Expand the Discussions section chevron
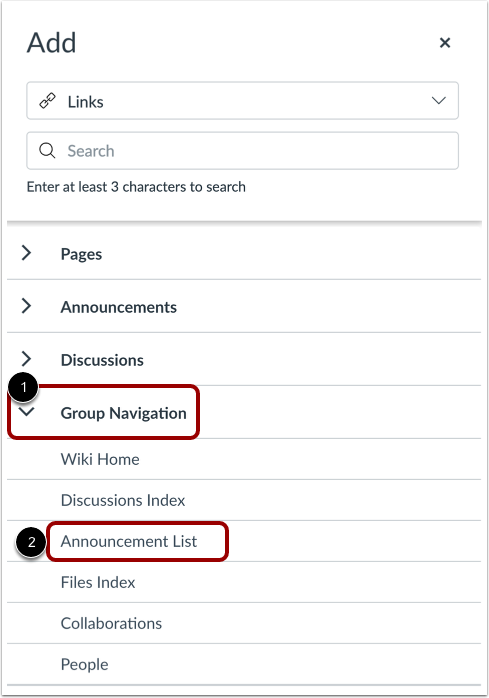Viewport: 489px width, 698px height. 27,359
